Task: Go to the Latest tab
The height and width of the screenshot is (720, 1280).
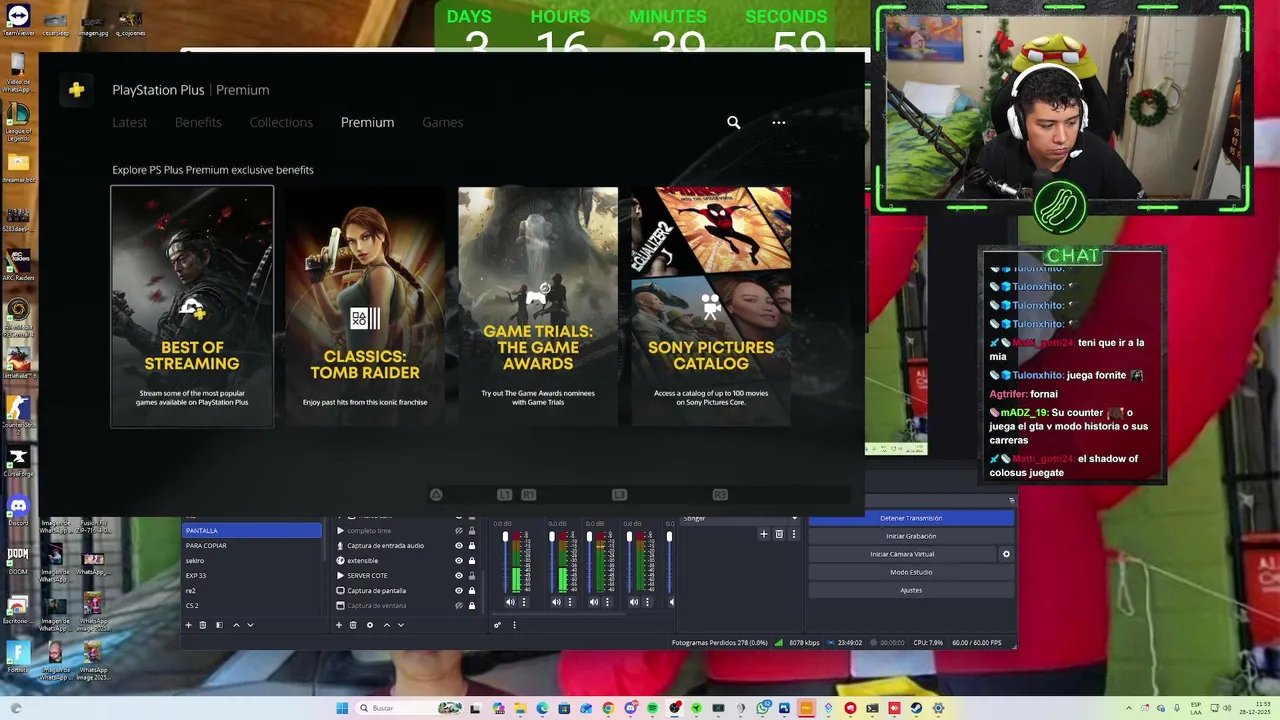Action: pyautogui.click(x=129, y=122)
